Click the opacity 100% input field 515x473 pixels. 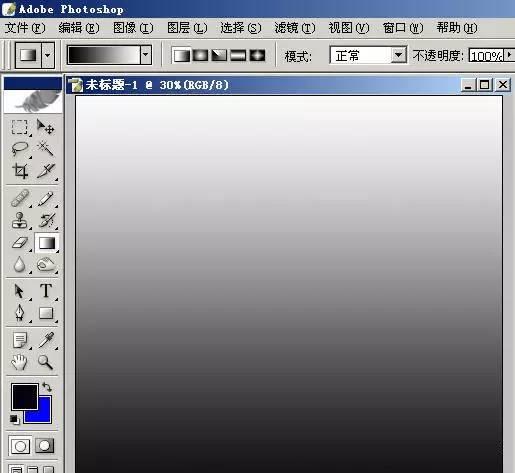coord(486,56)
